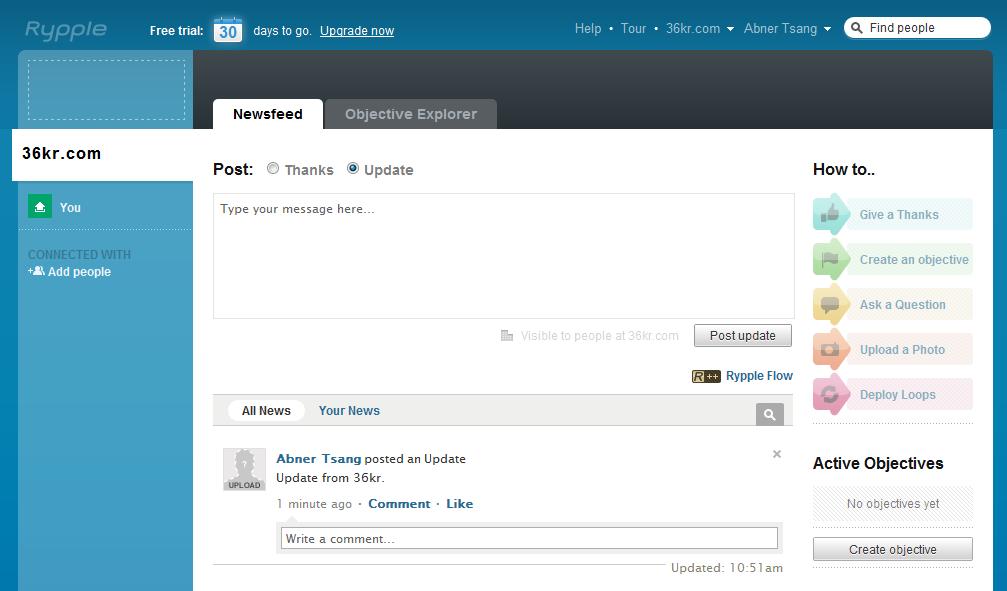Click the camera icon for Upload a Photo

(x=830, y=349)
